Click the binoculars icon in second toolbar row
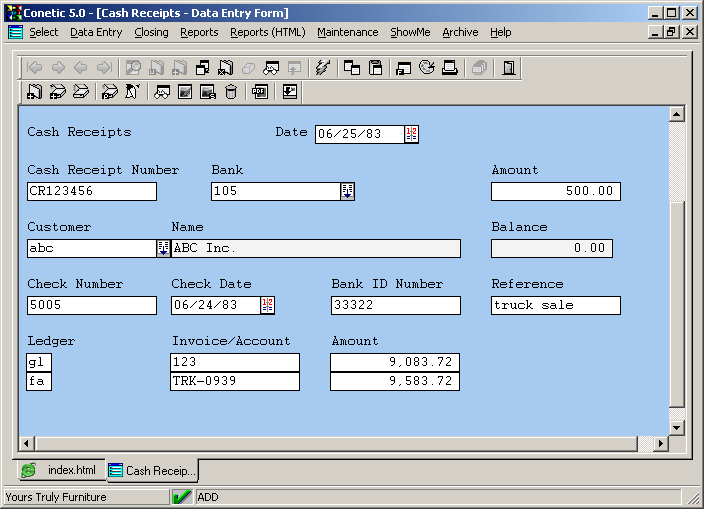 [x=161, y=92]
